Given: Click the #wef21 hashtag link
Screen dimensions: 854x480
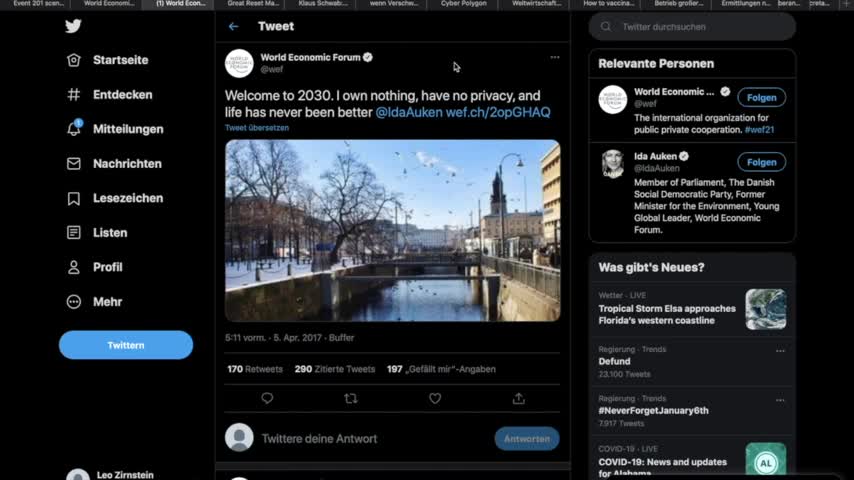Looking at the screenshot, I should pos(759,130).
